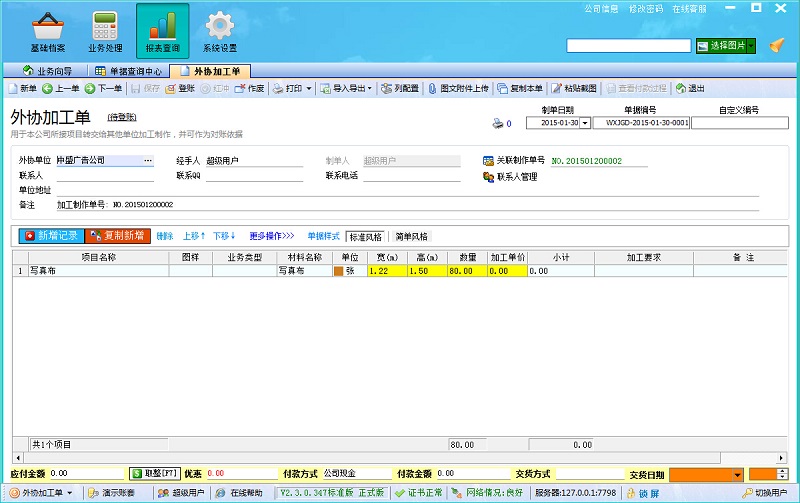Click the 退出 exit toolbar icon
Viewport: 800px width, 503px height.
tap(689, 88)
